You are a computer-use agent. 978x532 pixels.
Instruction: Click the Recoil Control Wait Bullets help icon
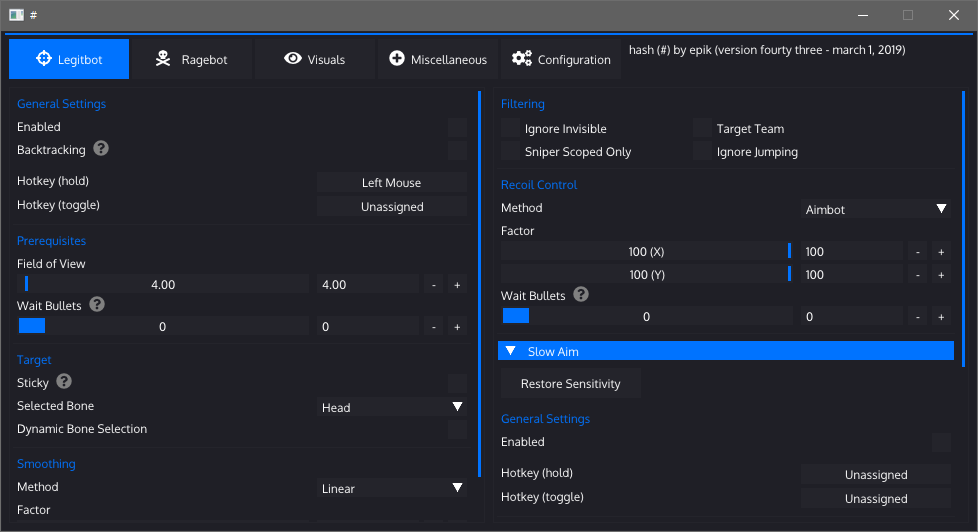581,295
